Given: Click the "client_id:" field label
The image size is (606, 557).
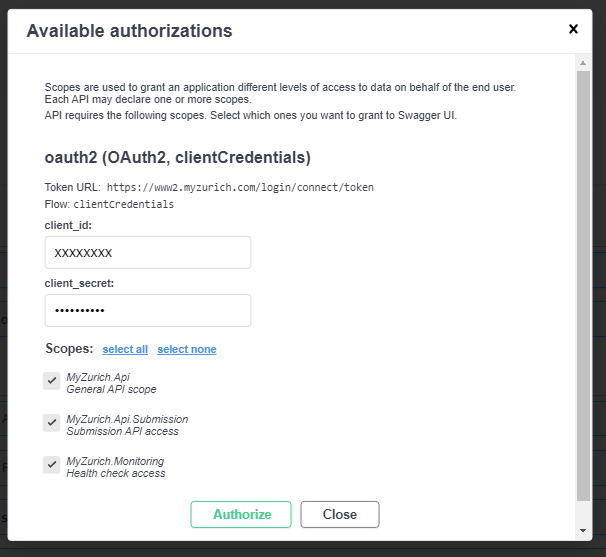Looking at the screenshot, I should coord(68,226).
